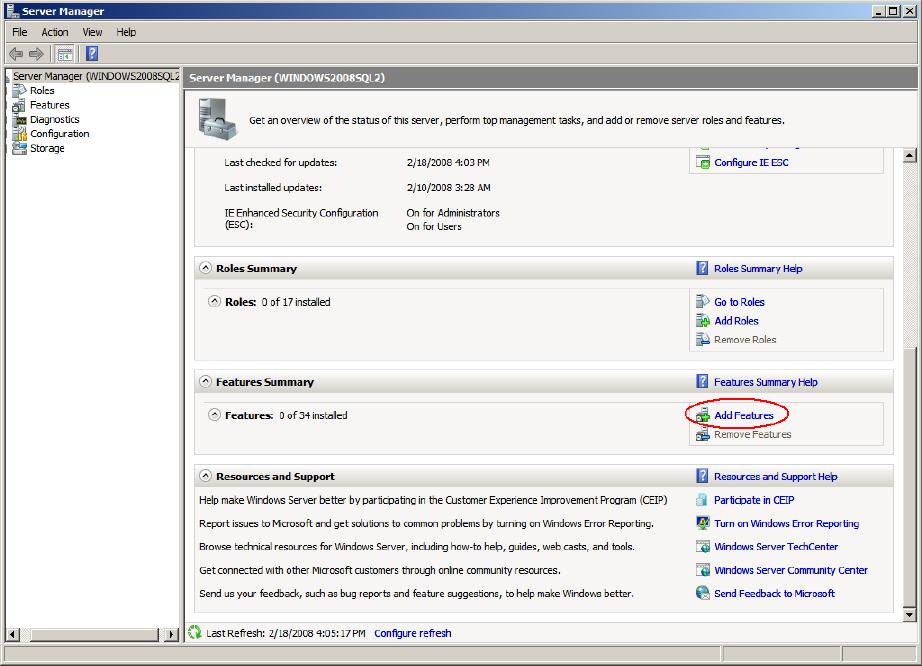Open the Configure IE ESC link

tap(751, 163)
